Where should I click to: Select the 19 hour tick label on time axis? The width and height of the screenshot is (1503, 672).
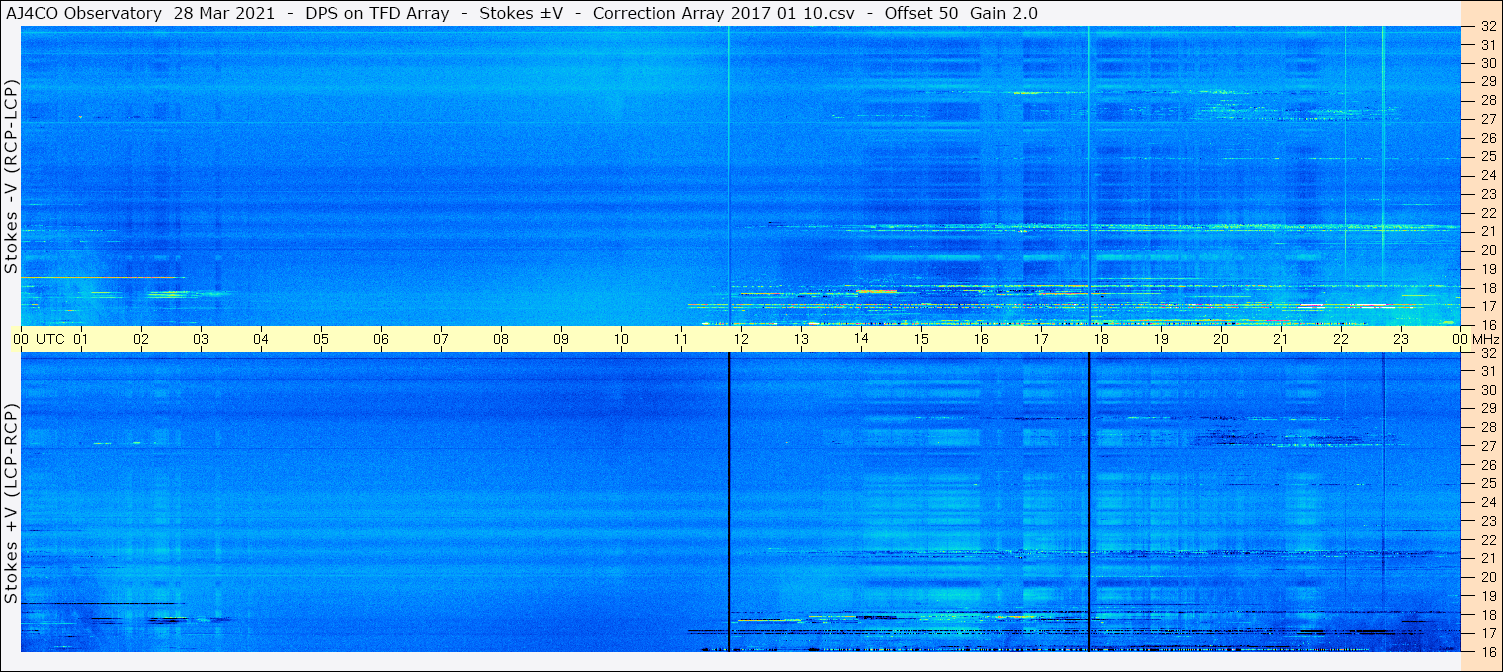tap(1161, 340)
